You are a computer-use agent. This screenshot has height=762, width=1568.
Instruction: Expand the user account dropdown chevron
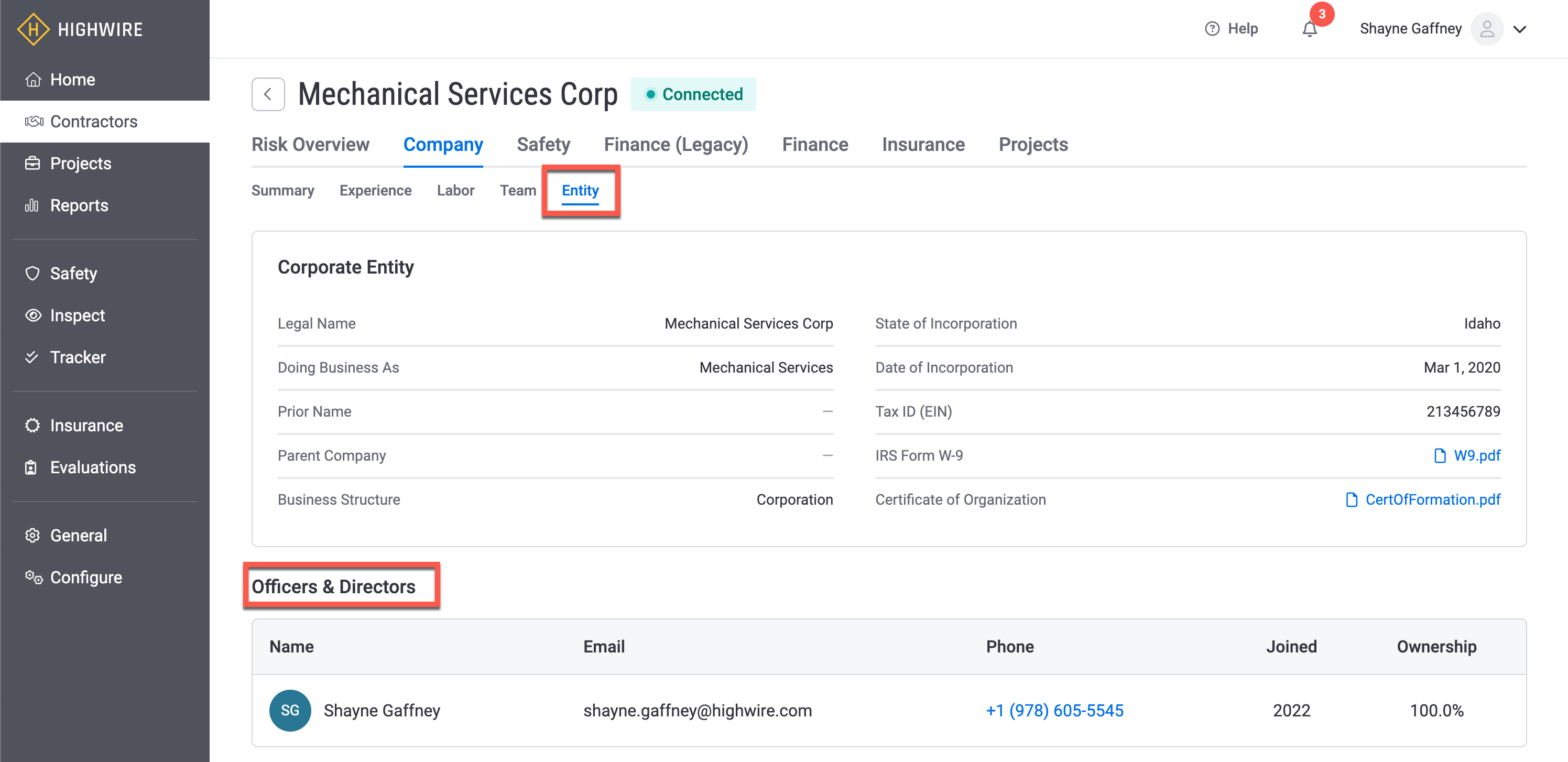(x=1519, y=29)
